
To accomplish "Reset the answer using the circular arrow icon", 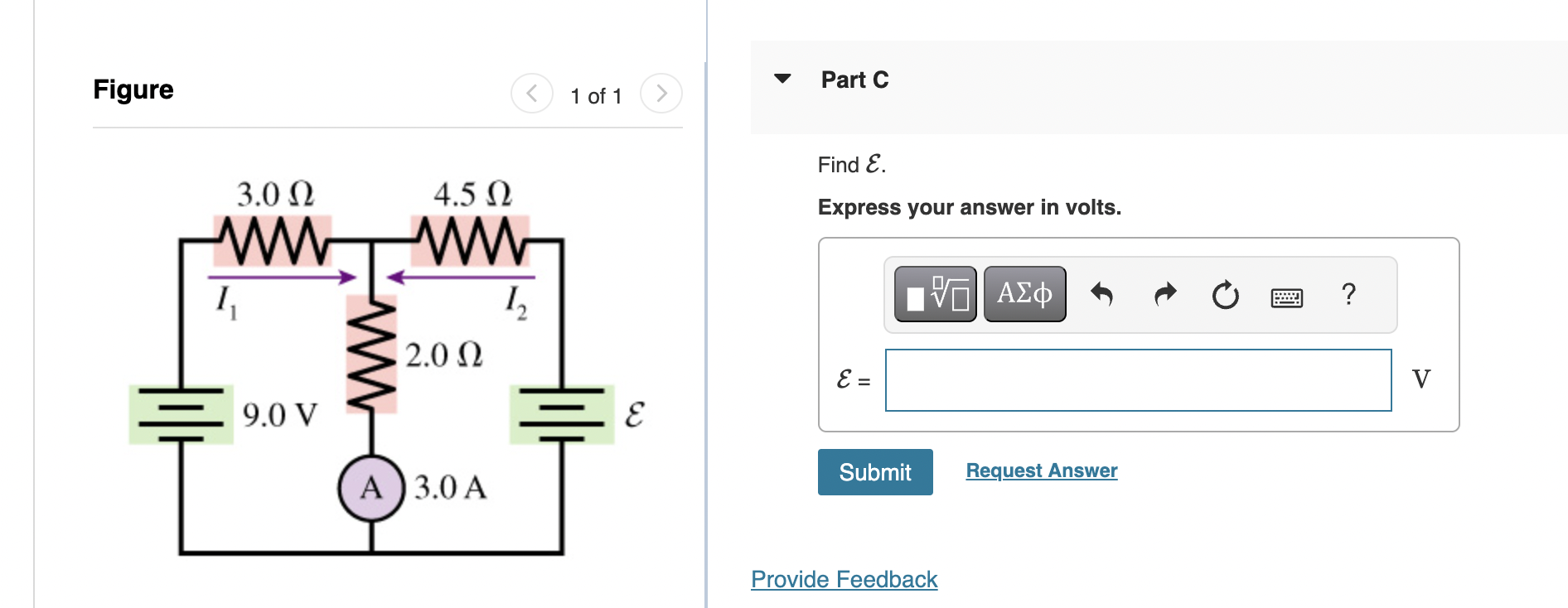I will tap(1225, 294).
